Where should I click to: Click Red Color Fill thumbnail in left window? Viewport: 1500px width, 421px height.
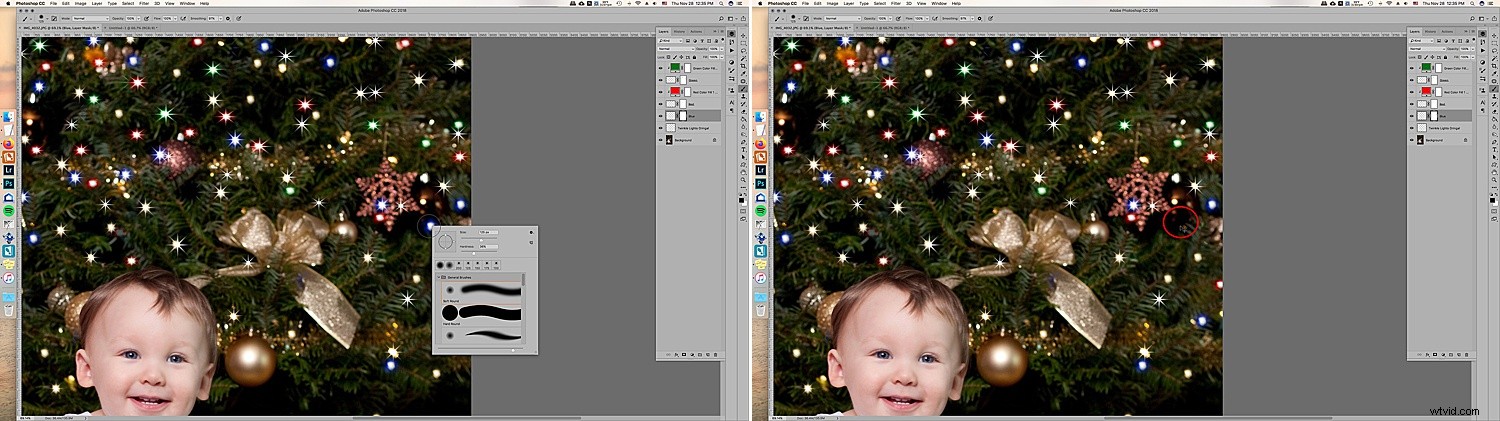click(x=675, y=92)
